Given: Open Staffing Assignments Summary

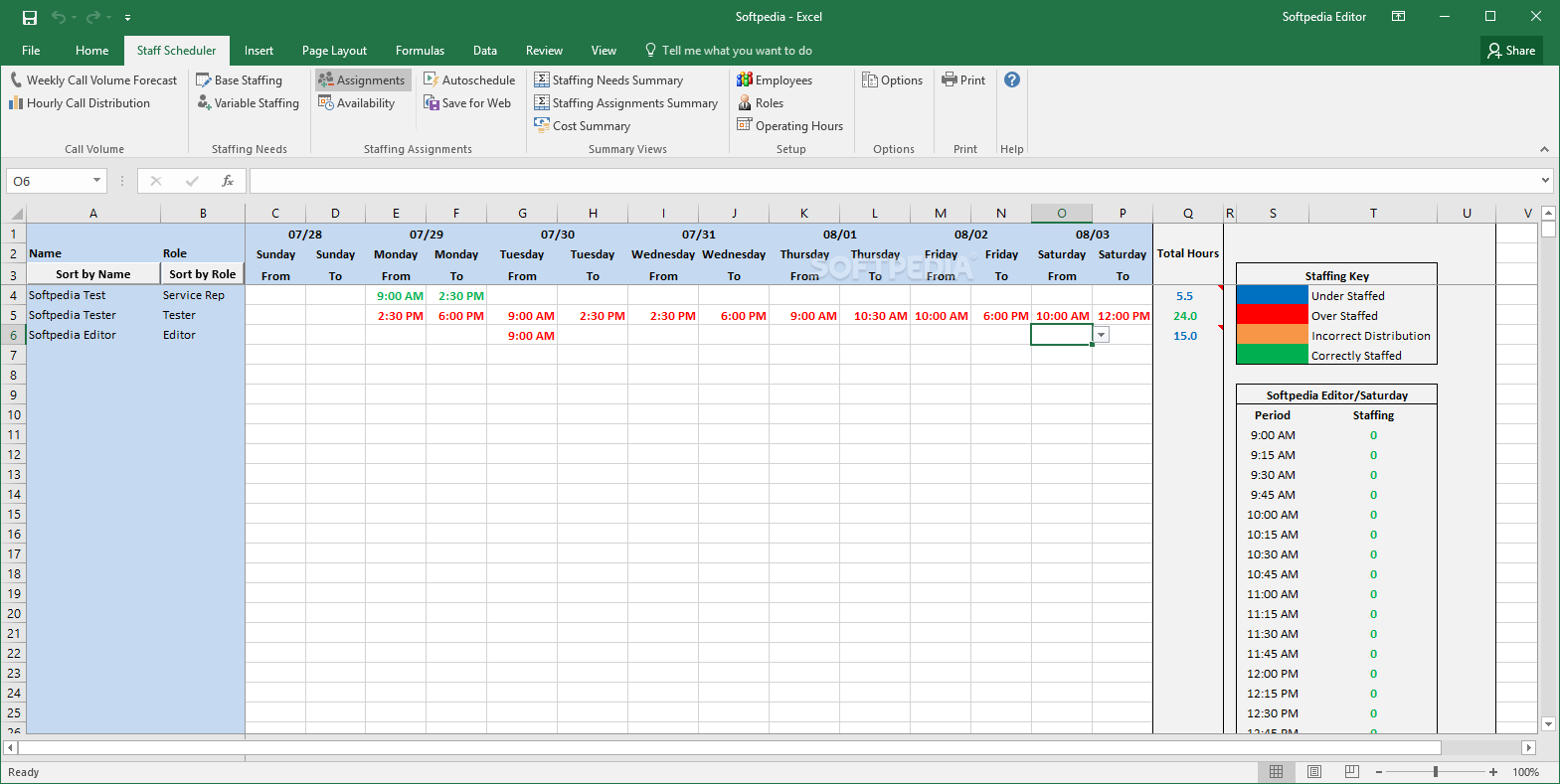Looking at the screenshot, I should [x=625, y=103].
